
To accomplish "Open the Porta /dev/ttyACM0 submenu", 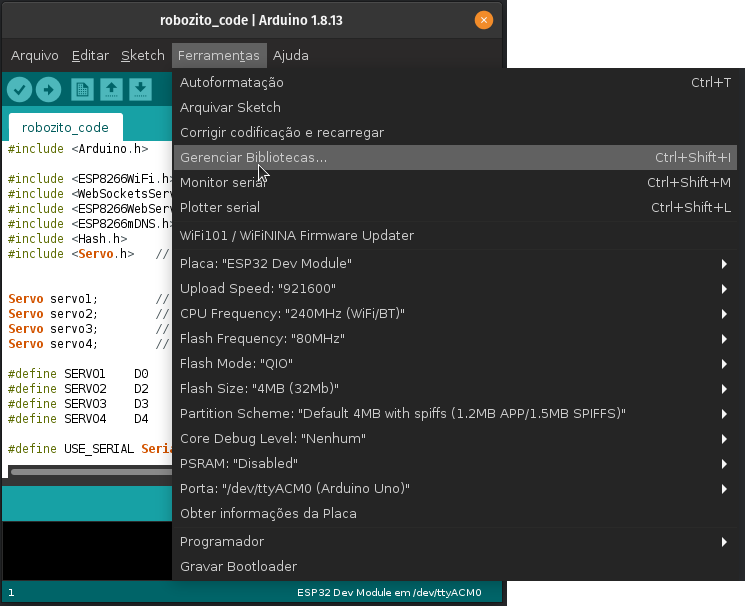I will pyautogui.click(x=455, y=489).
